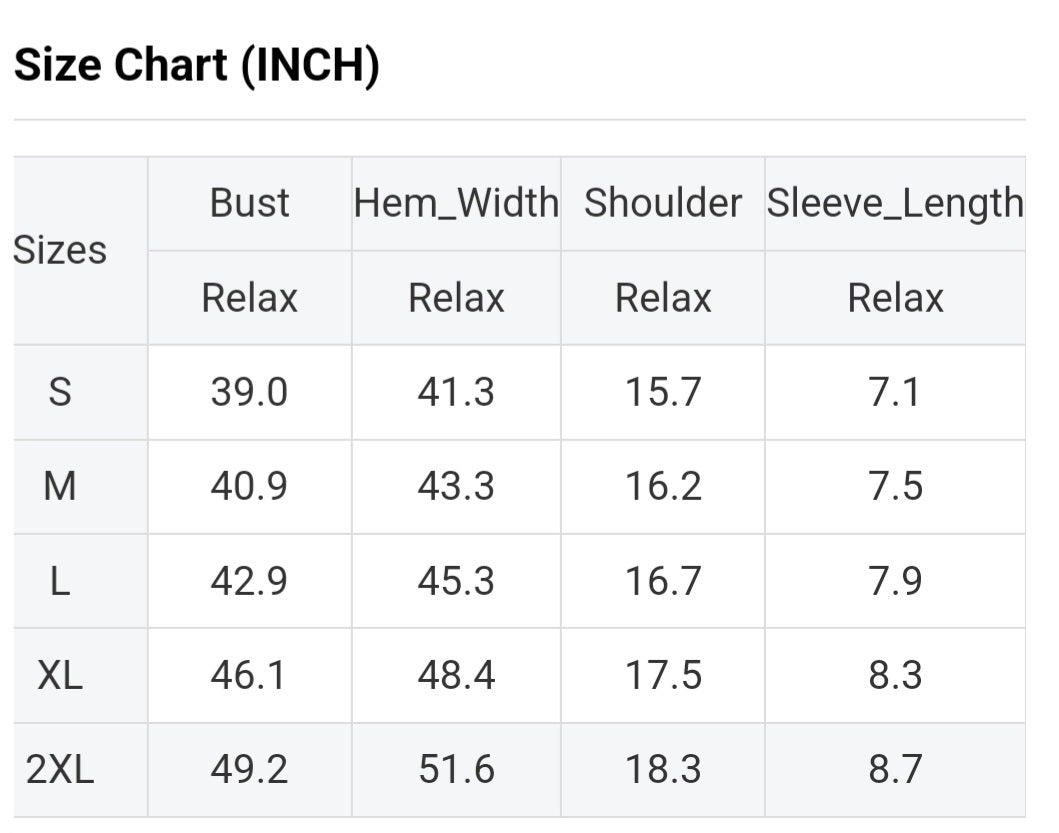Select the S size row label

[60, 392]
